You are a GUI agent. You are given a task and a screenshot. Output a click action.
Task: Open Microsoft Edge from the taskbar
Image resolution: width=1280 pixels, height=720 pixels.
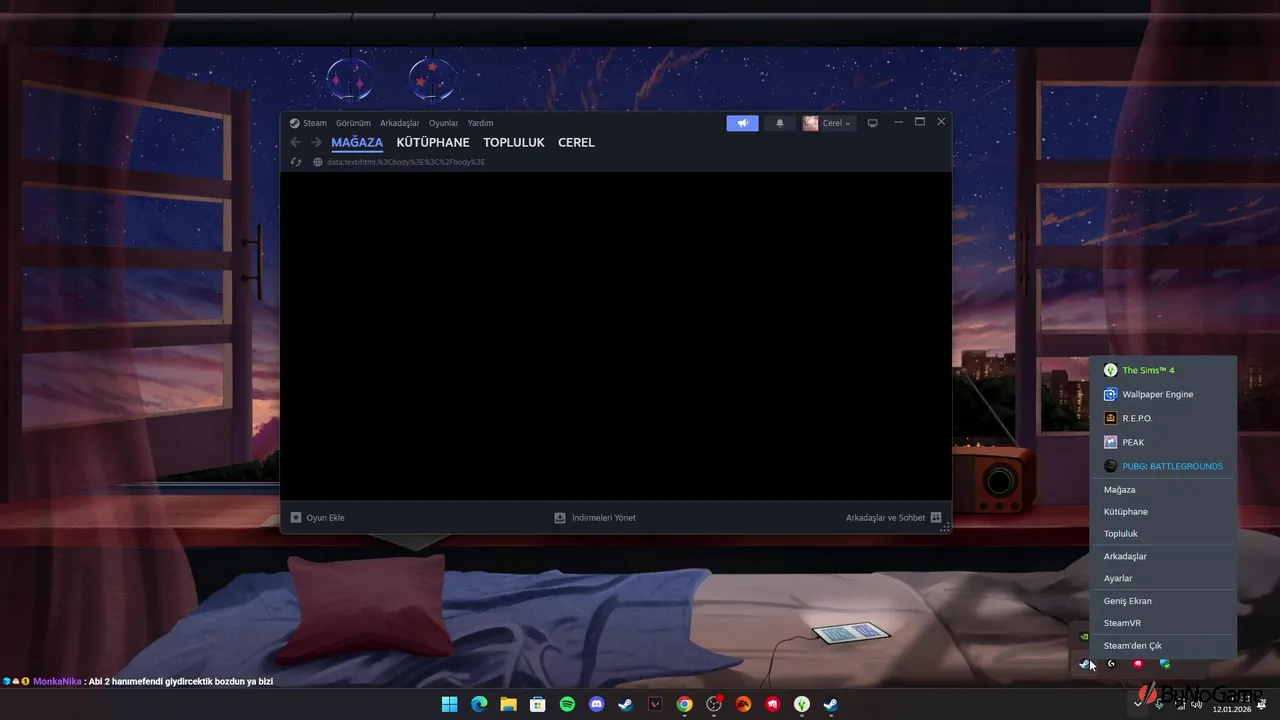click(x=479, y=704)
